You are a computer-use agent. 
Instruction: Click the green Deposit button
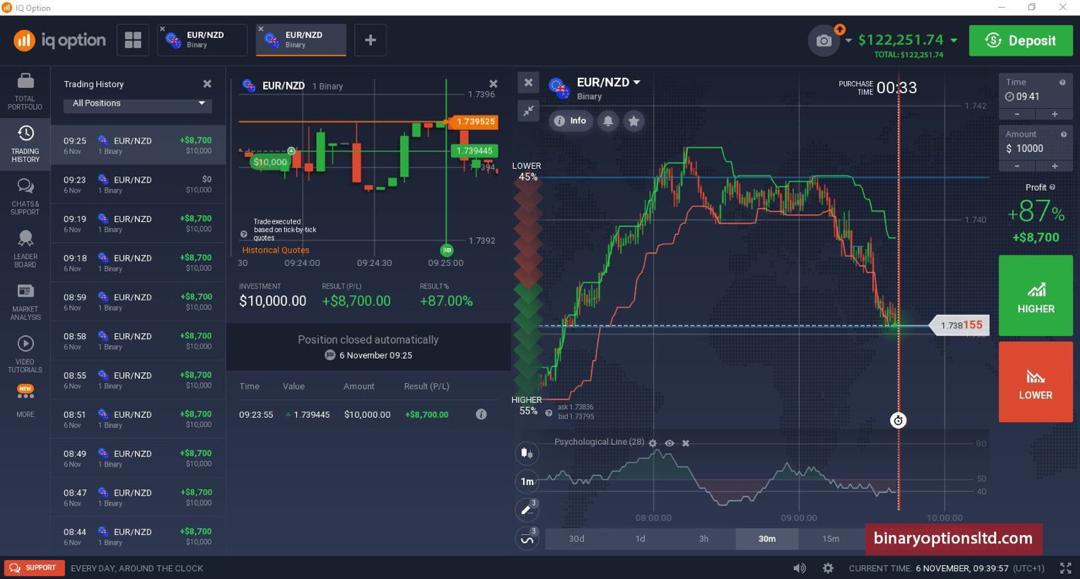[x=1021, y=41]
